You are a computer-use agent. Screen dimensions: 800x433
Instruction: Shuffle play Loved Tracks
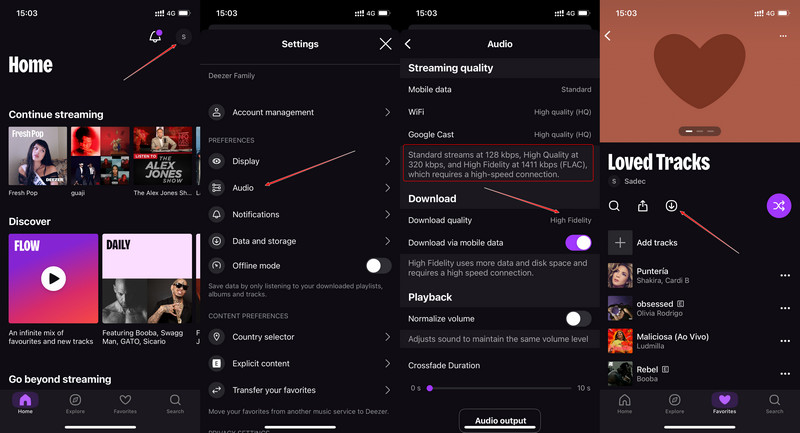pos(779,206)
